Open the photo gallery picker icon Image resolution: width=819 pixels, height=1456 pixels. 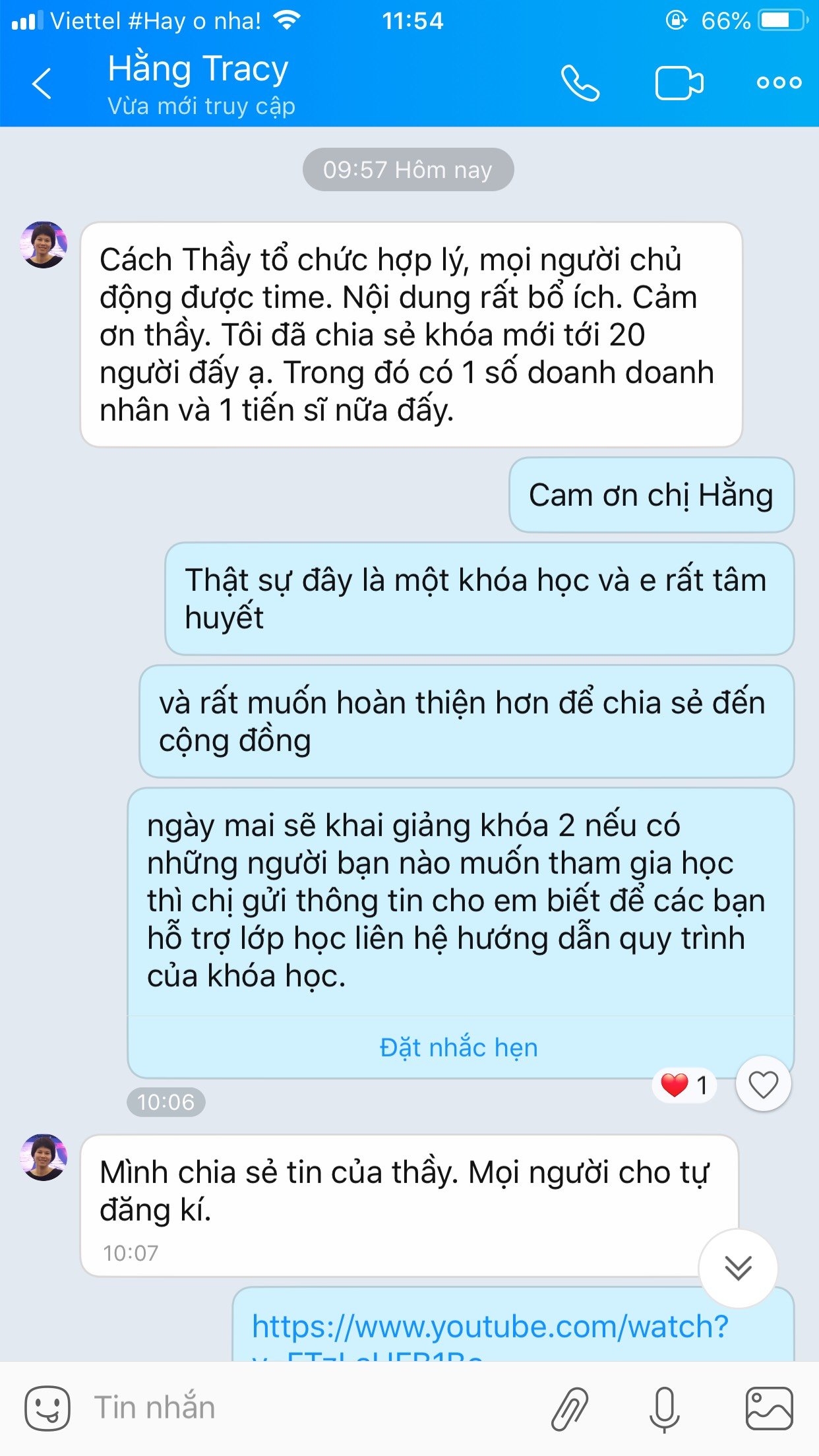[769, 1408]
